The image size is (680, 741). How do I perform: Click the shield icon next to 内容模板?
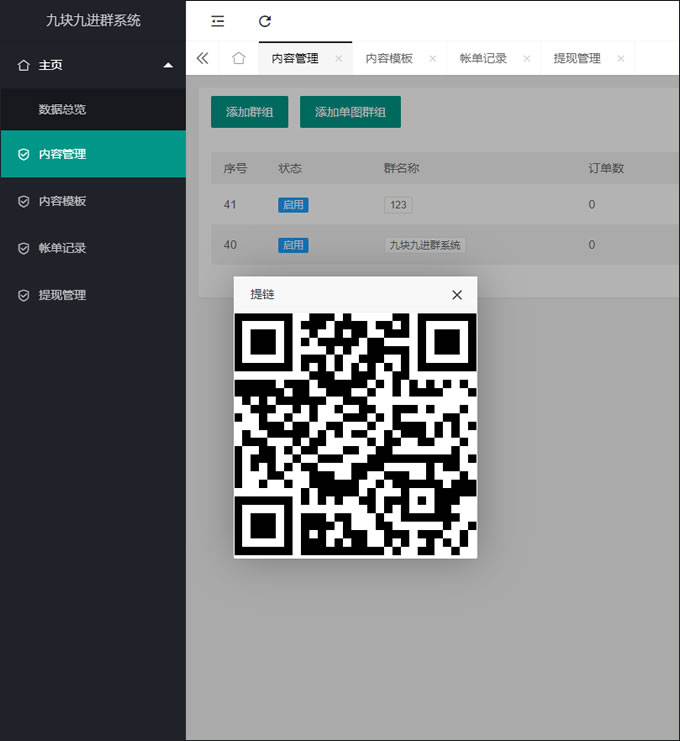24,202
